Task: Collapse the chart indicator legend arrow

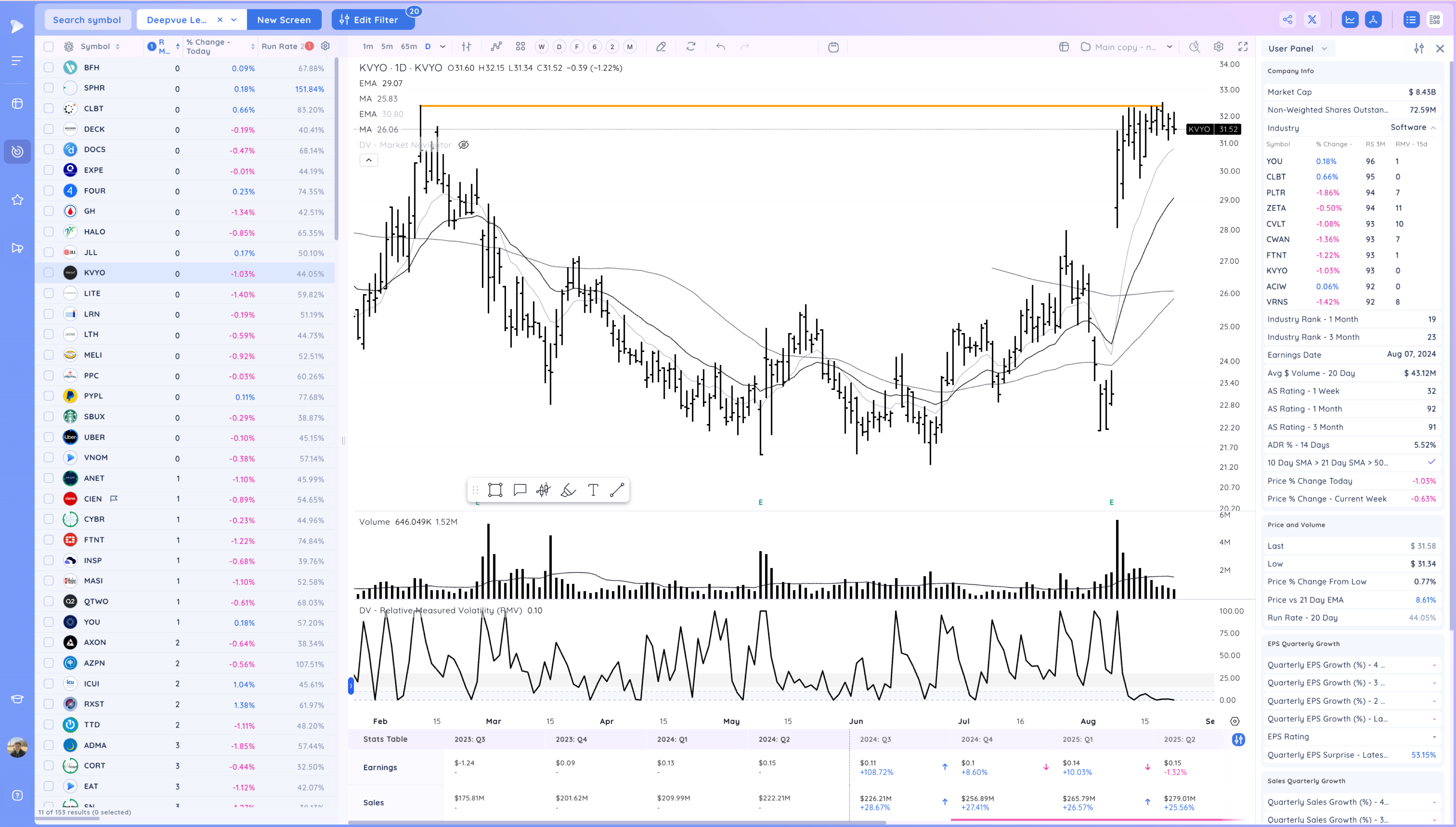Action: (x=368, y=160)
